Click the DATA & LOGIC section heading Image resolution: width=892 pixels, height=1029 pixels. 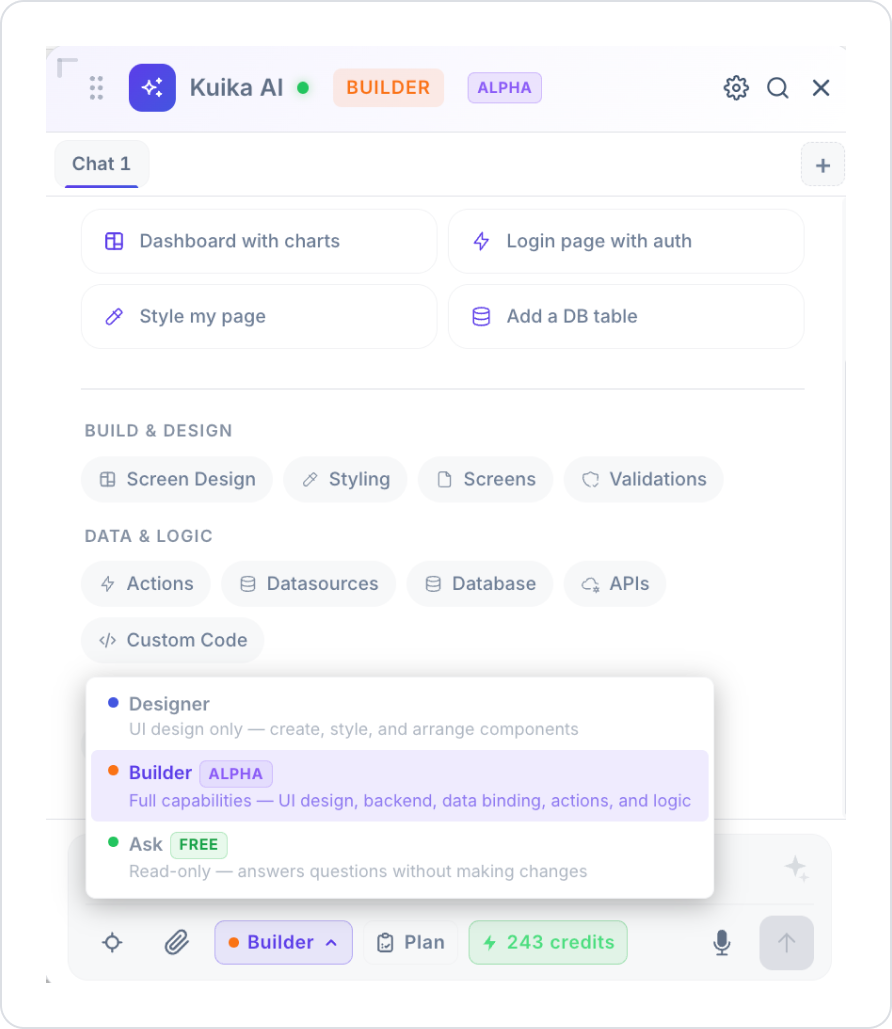tap(148, 536)
